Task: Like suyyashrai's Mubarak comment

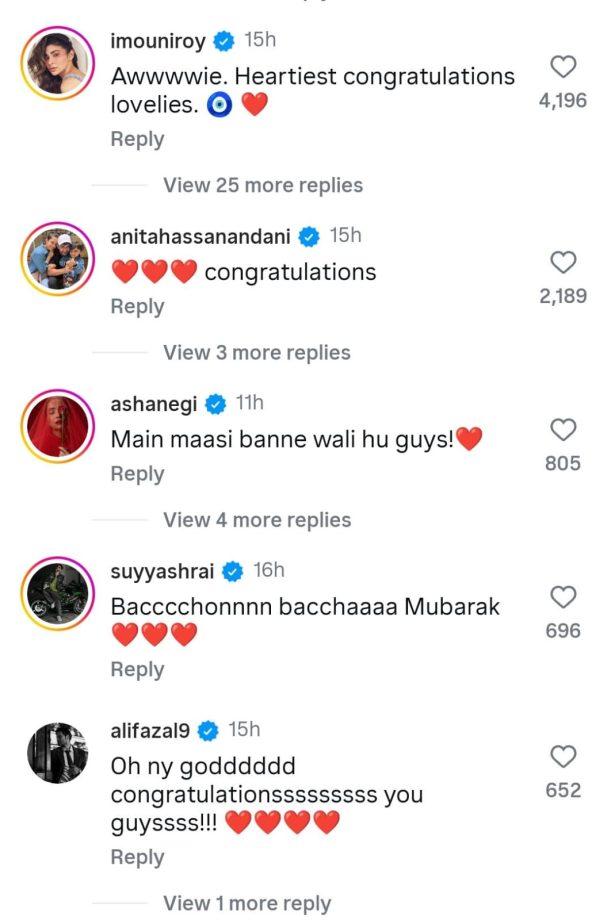Action: 563,598
